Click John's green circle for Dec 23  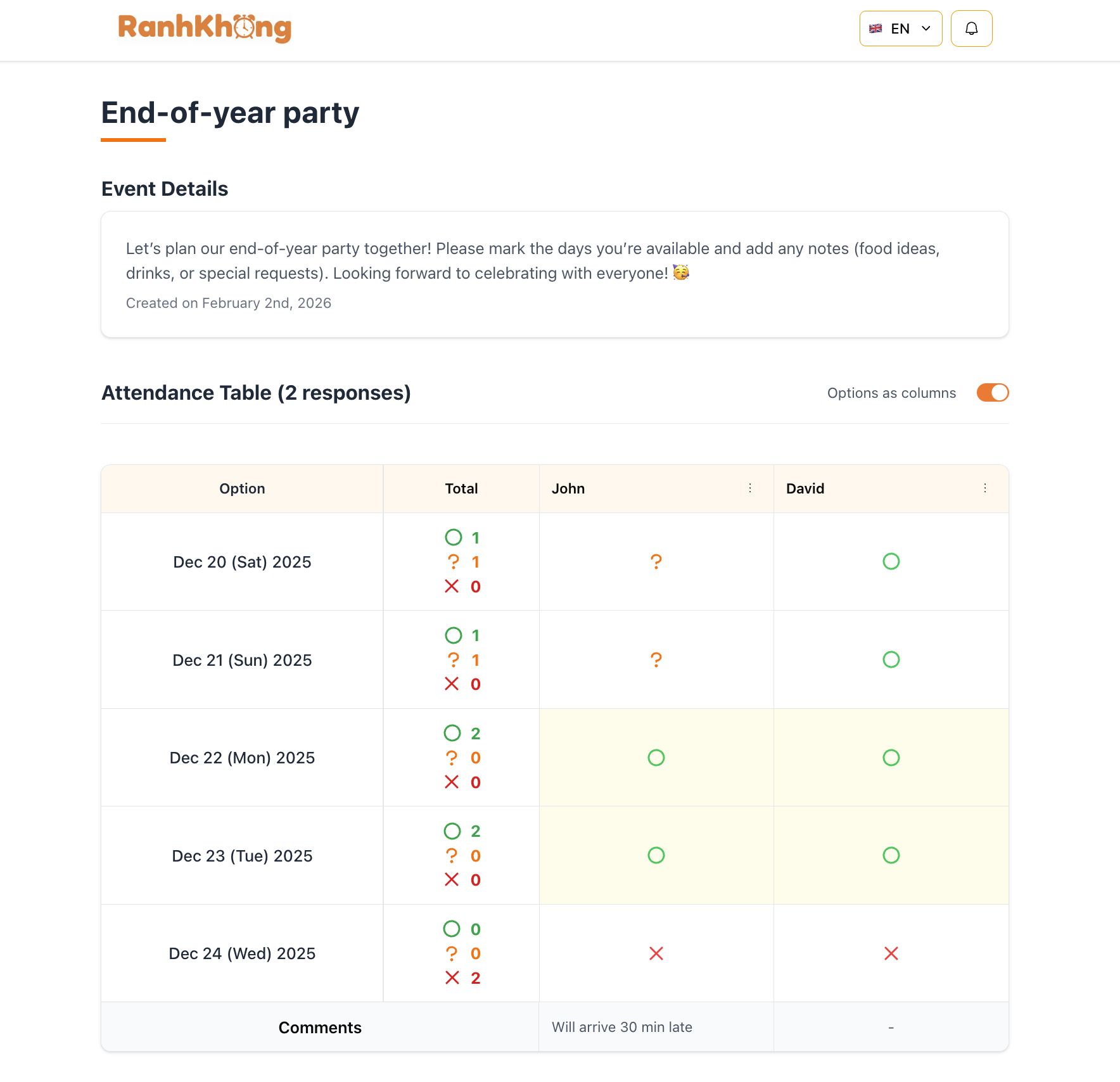click(656, 855)
